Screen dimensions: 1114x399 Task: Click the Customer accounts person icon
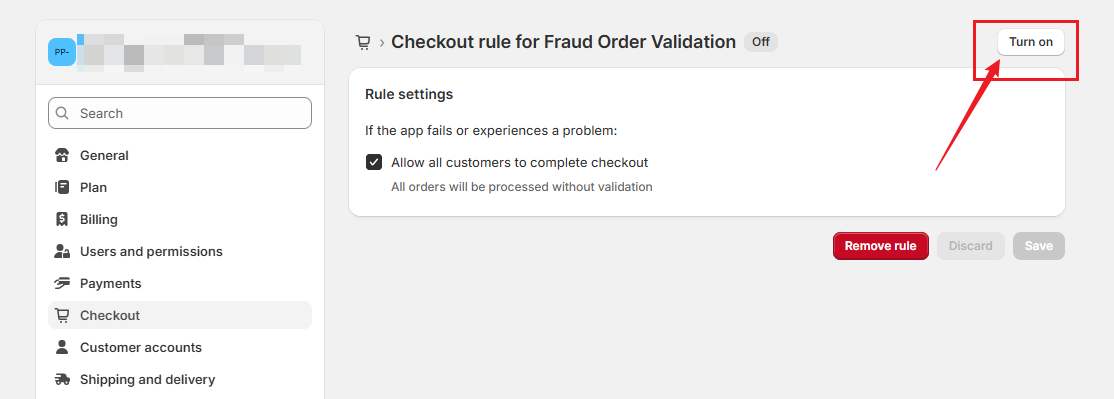tap(62, 347)
